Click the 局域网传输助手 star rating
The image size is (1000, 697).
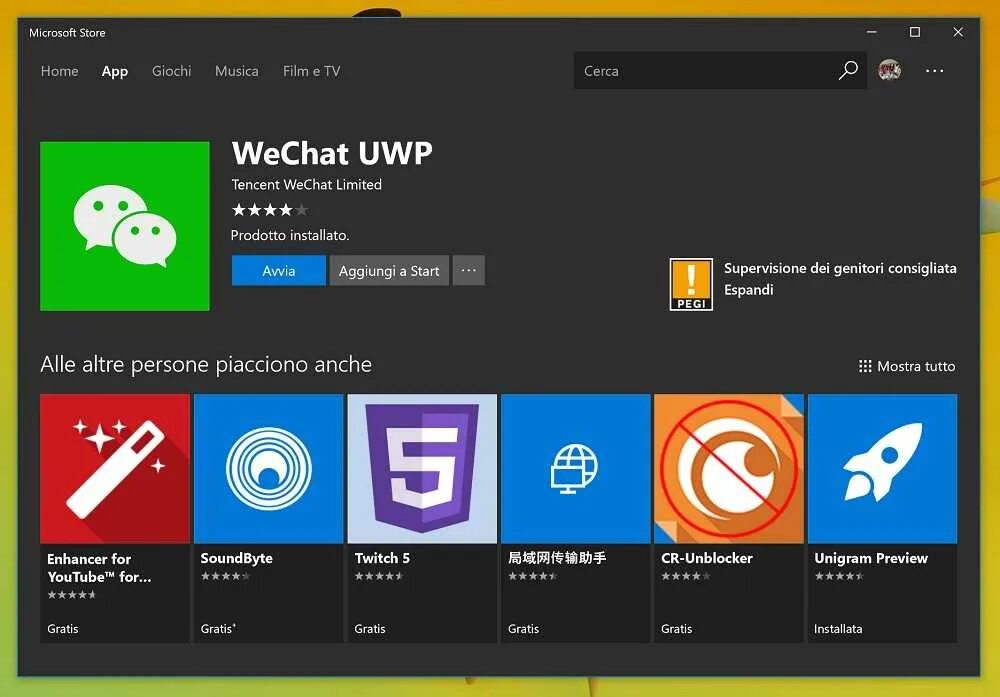(533, 576)
